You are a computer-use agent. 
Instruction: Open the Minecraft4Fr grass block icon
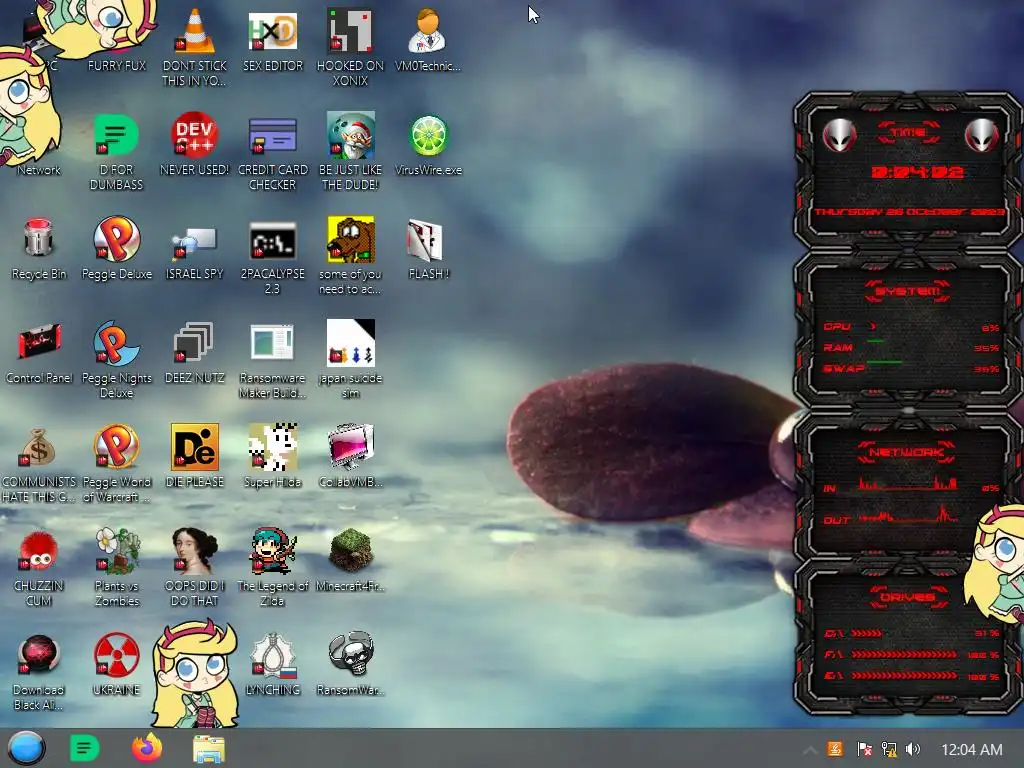[x=351, y=559]
